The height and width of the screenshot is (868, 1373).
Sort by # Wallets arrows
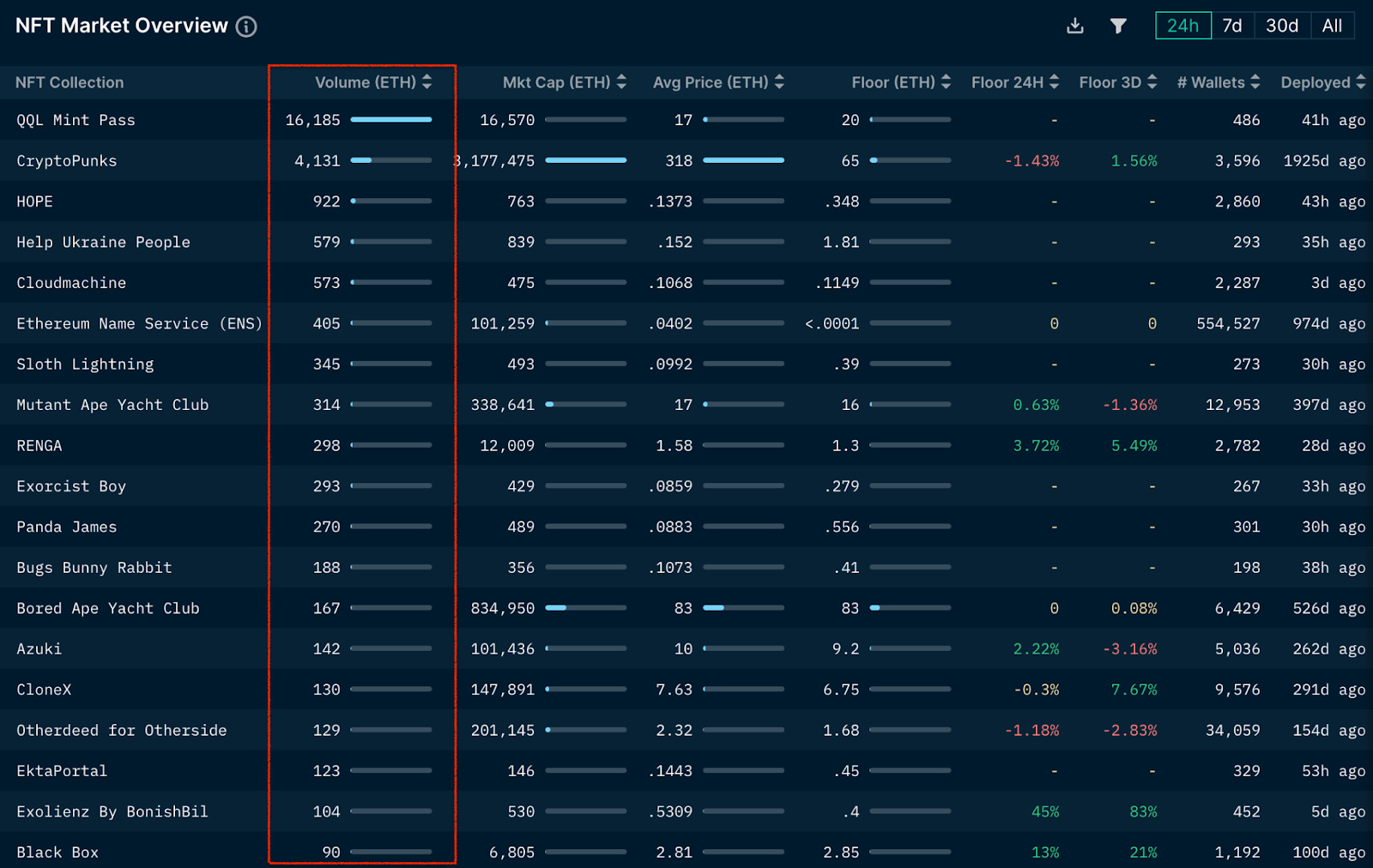point(1255,82)
